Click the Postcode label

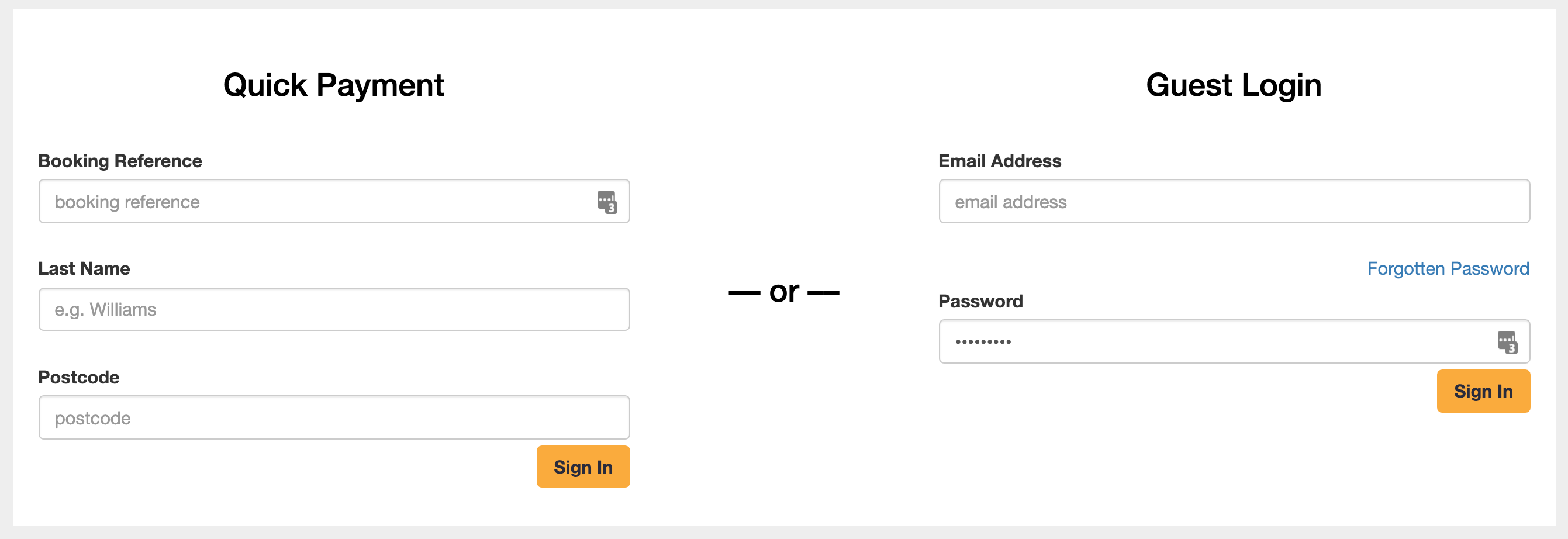(78, 377)
